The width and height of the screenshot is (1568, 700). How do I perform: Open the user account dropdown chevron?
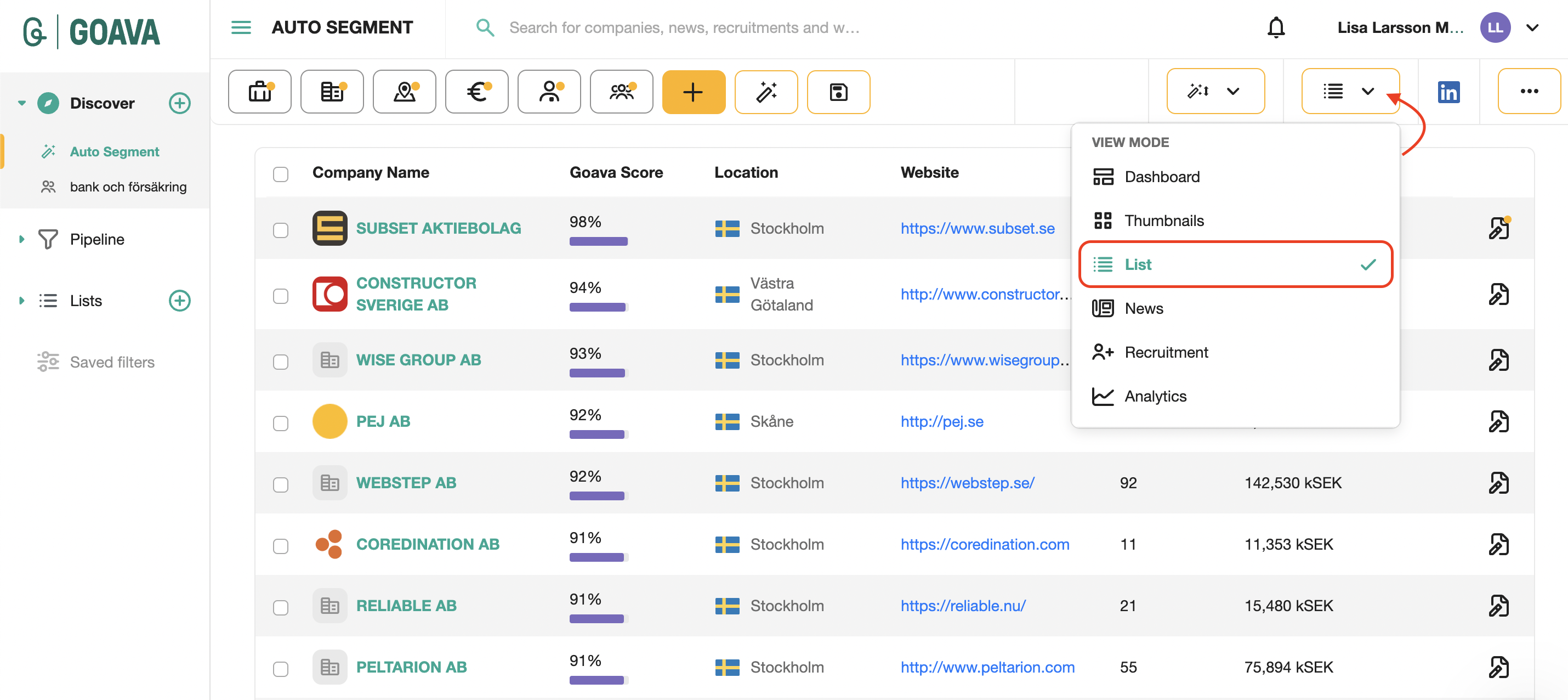click(1532, 28)
